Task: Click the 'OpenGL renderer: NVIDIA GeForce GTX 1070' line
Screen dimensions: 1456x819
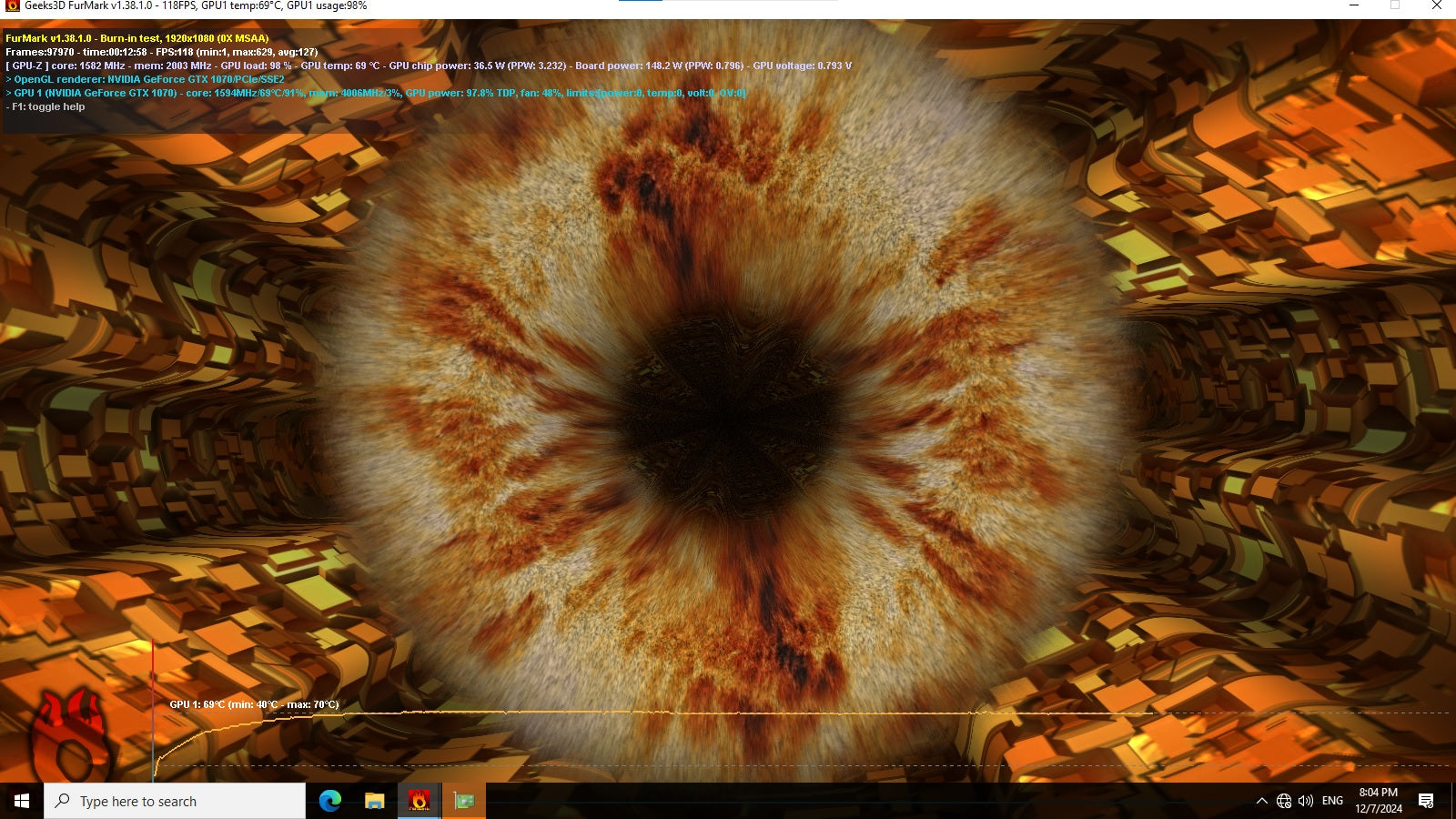Action: coord(146,79)
